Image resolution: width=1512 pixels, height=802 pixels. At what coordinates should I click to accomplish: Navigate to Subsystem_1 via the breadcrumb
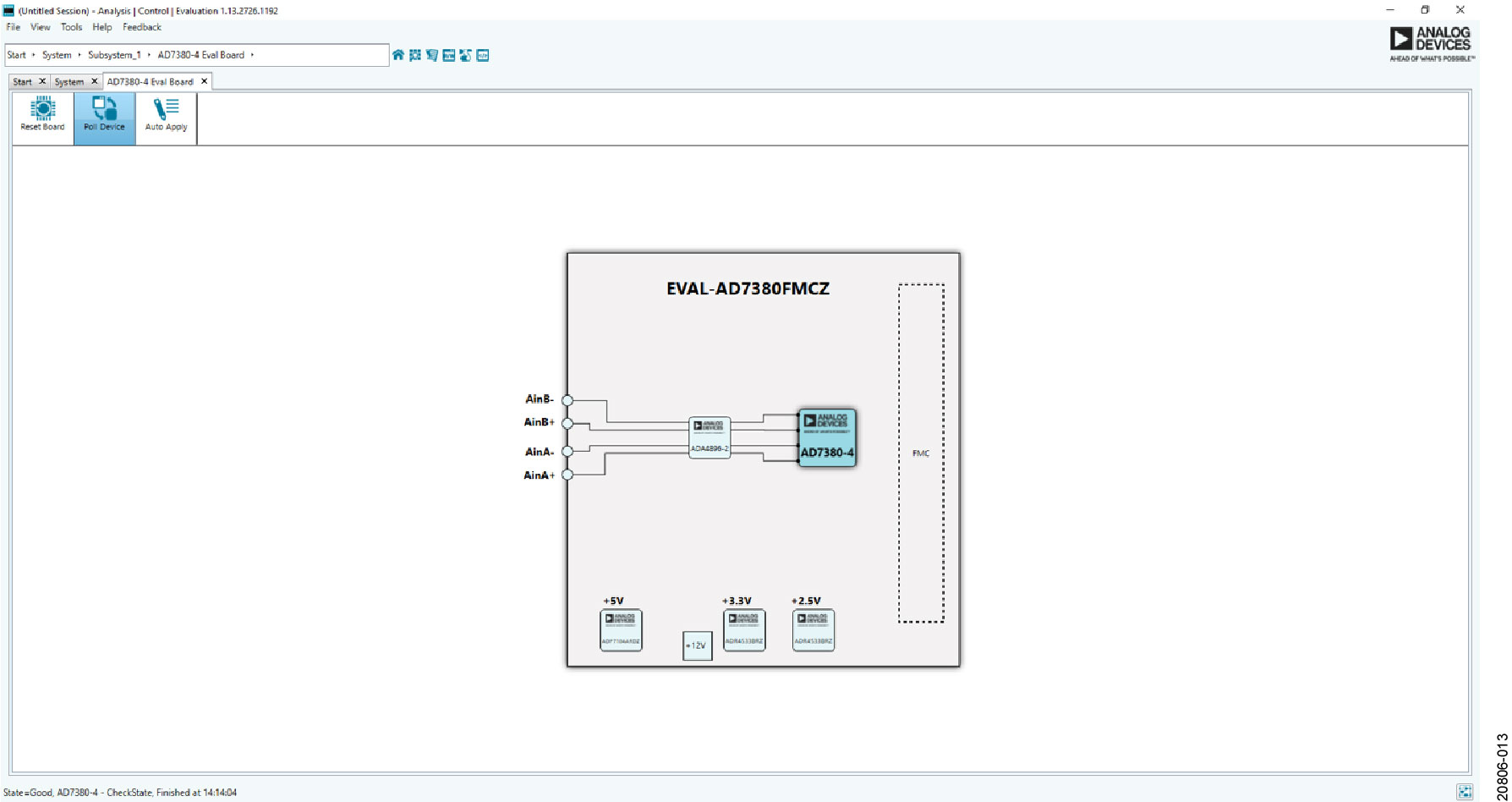tap(115, 54)
